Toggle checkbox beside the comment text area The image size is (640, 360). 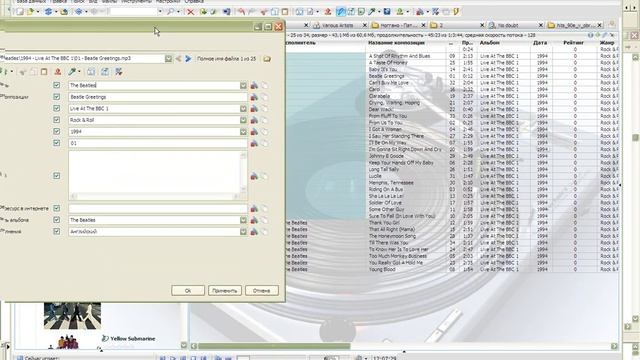tap(57, 176)
